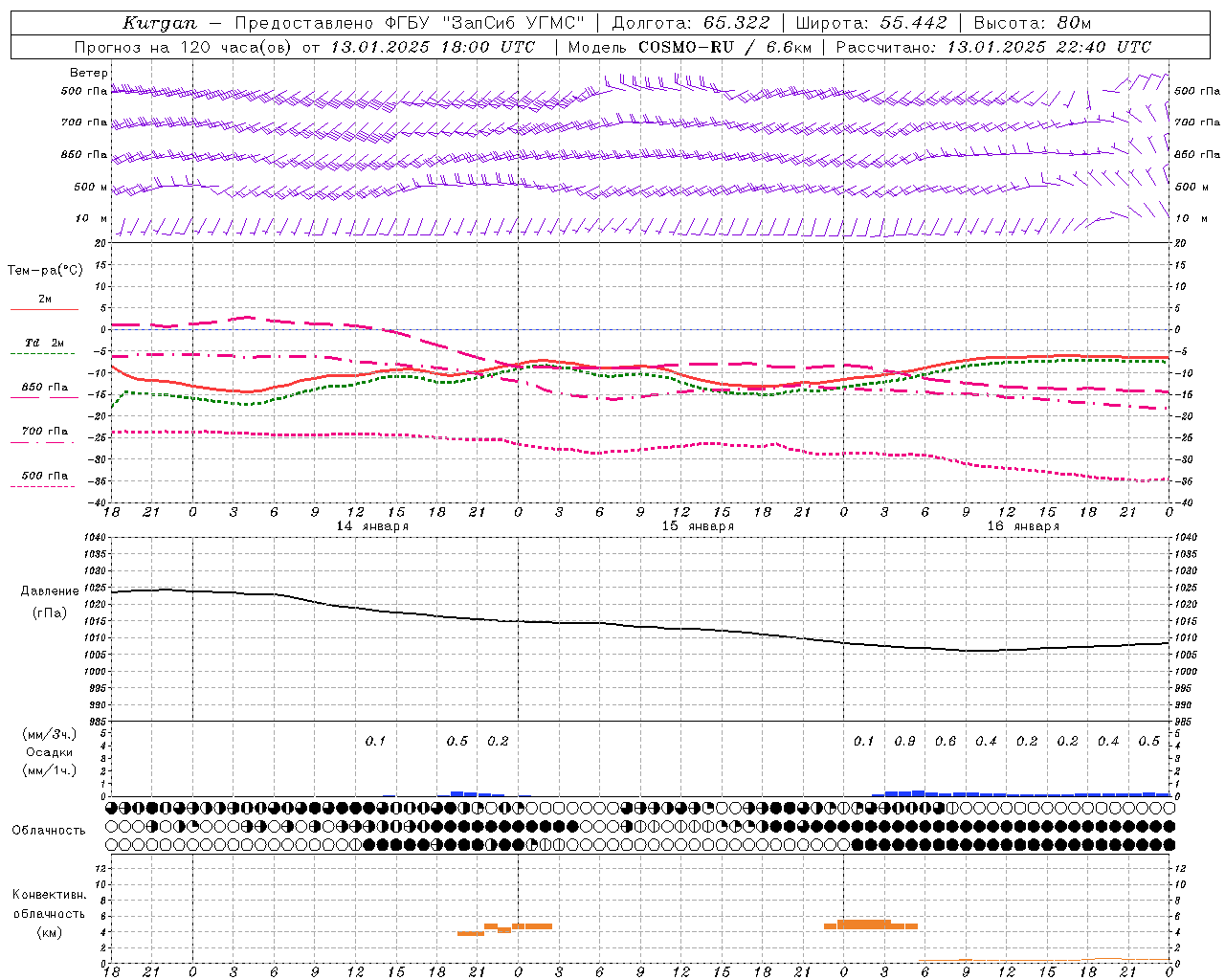The width and height of the screenshot is (1225, 980).
Task: Click the 'Kurgan' station title
Action: click(160, 23)
